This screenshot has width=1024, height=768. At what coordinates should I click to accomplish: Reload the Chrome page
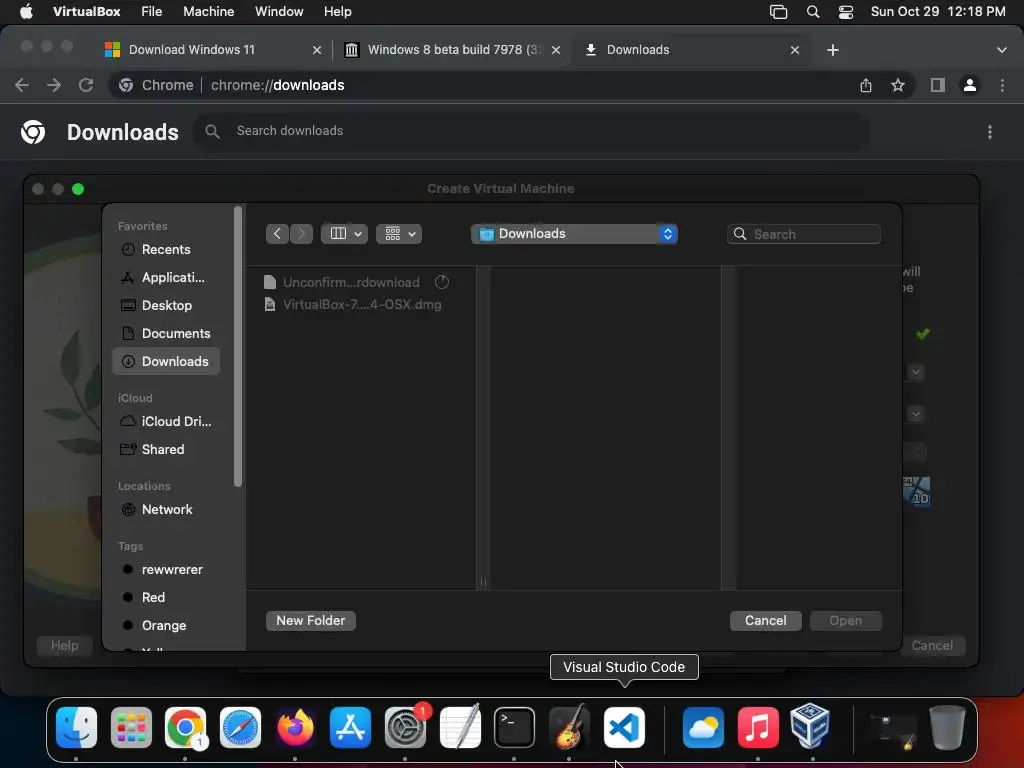coord(86,85)
